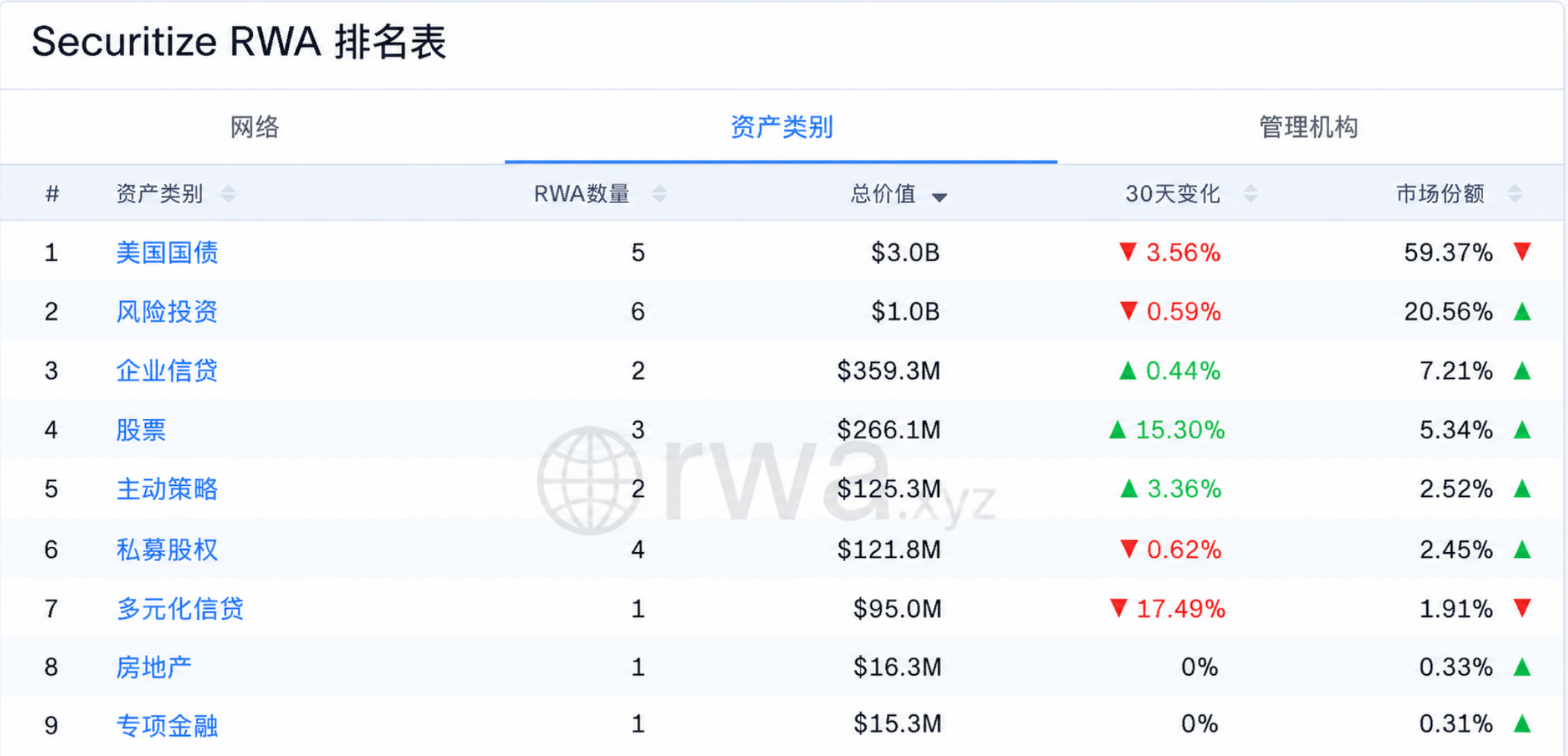
Task: Click the $359.3M total value cell
Action: 889,371
